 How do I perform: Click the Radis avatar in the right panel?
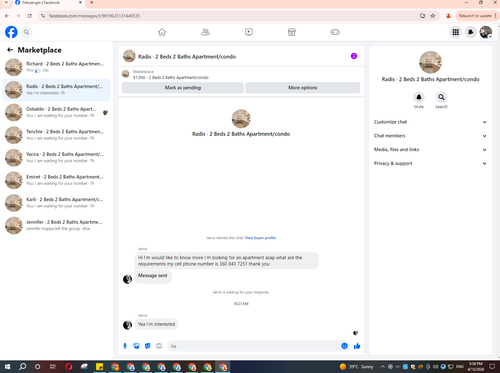[430, 62]
